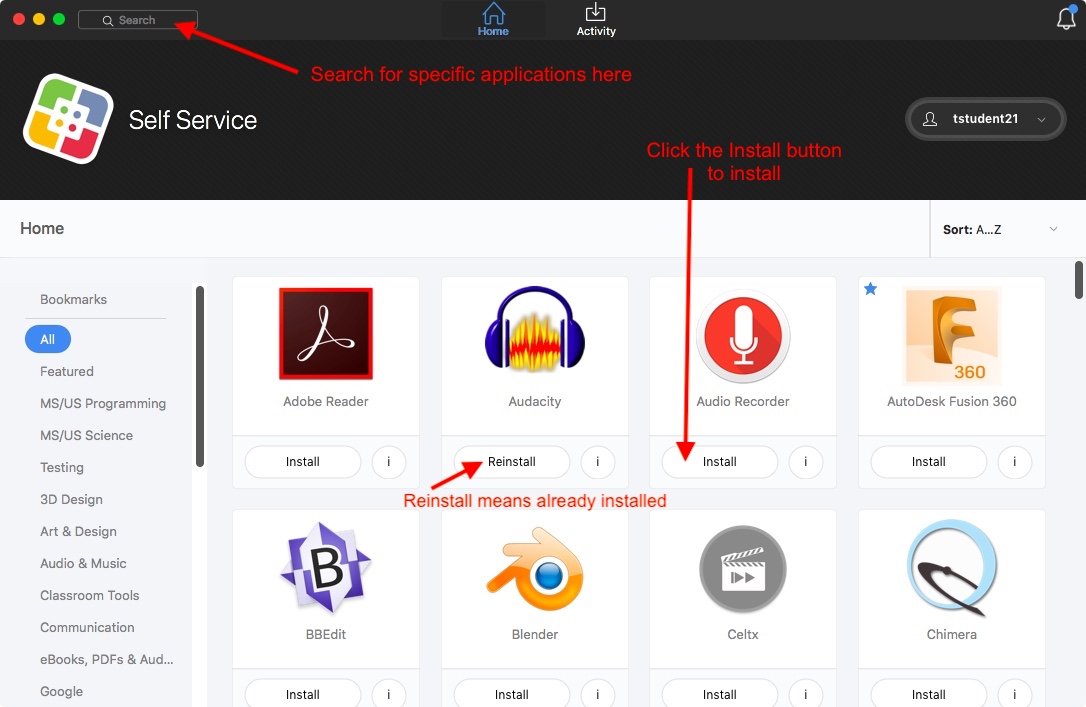Show info for Celtx
1086x707 pixels.
[805, 694]
